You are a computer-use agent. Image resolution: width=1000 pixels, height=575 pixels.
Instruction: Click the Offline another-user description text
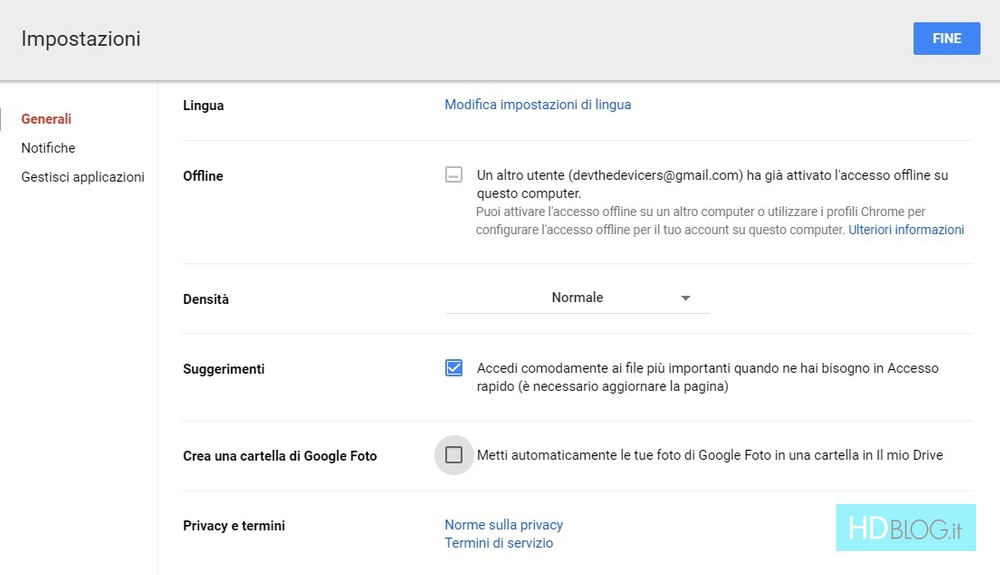coord(712,184)
